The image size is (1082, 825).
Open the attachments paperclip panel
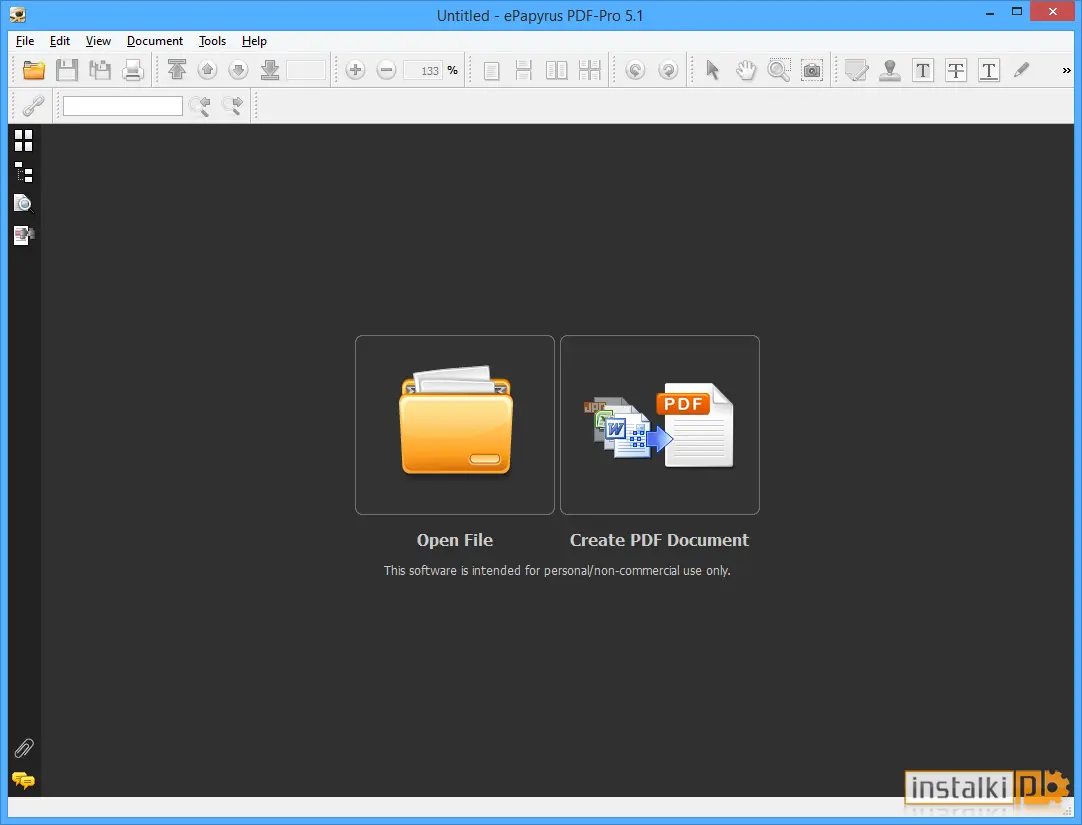(x=23, y=748)
